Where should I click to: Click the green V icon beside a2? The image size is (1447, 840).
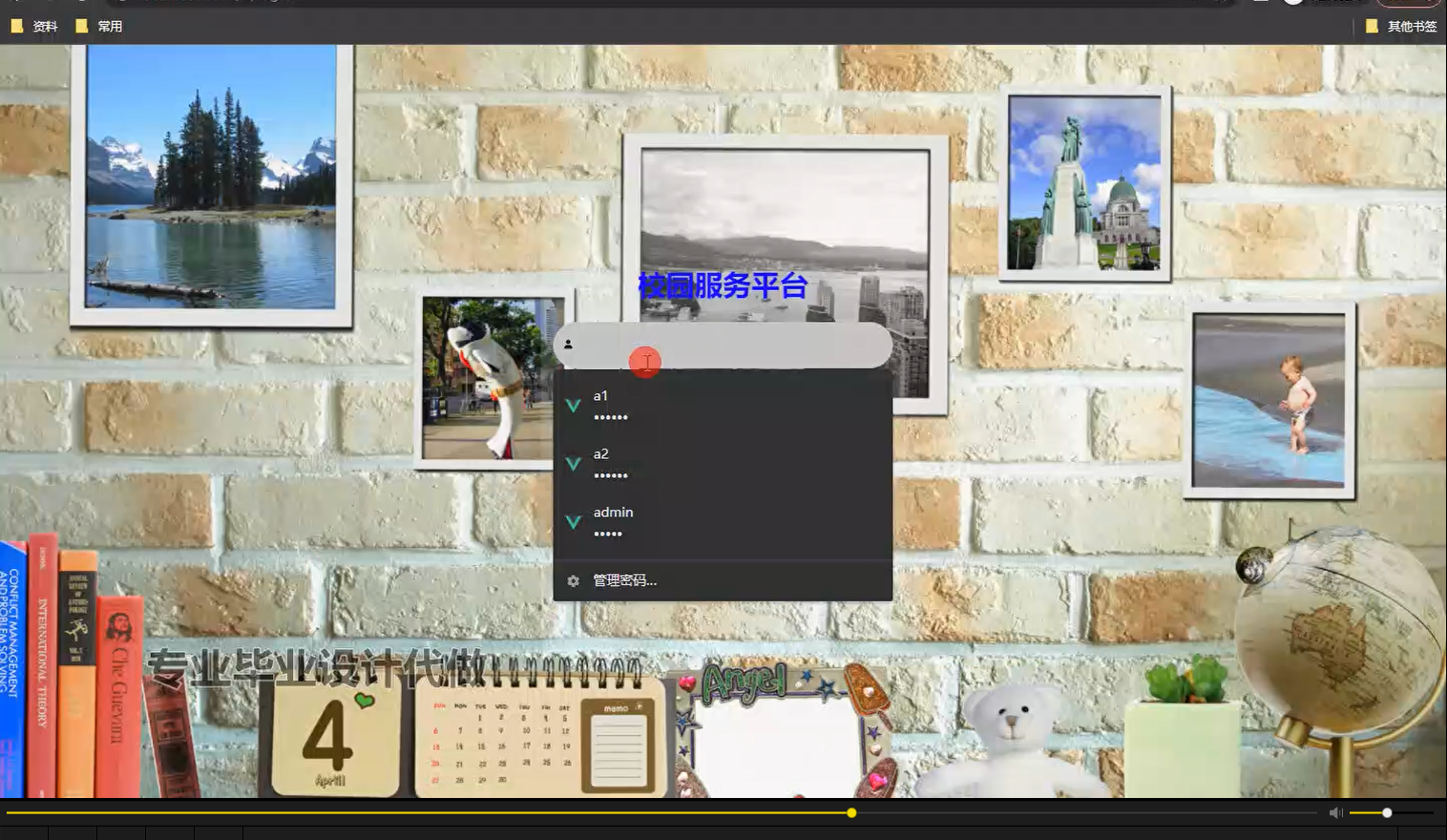point(574,464)
